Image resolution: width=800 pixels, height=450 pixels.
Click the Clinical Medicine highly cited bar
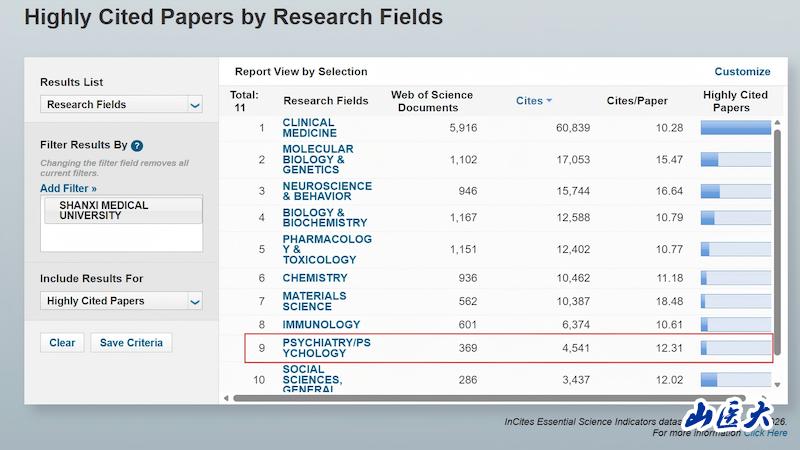coord(735,128)
